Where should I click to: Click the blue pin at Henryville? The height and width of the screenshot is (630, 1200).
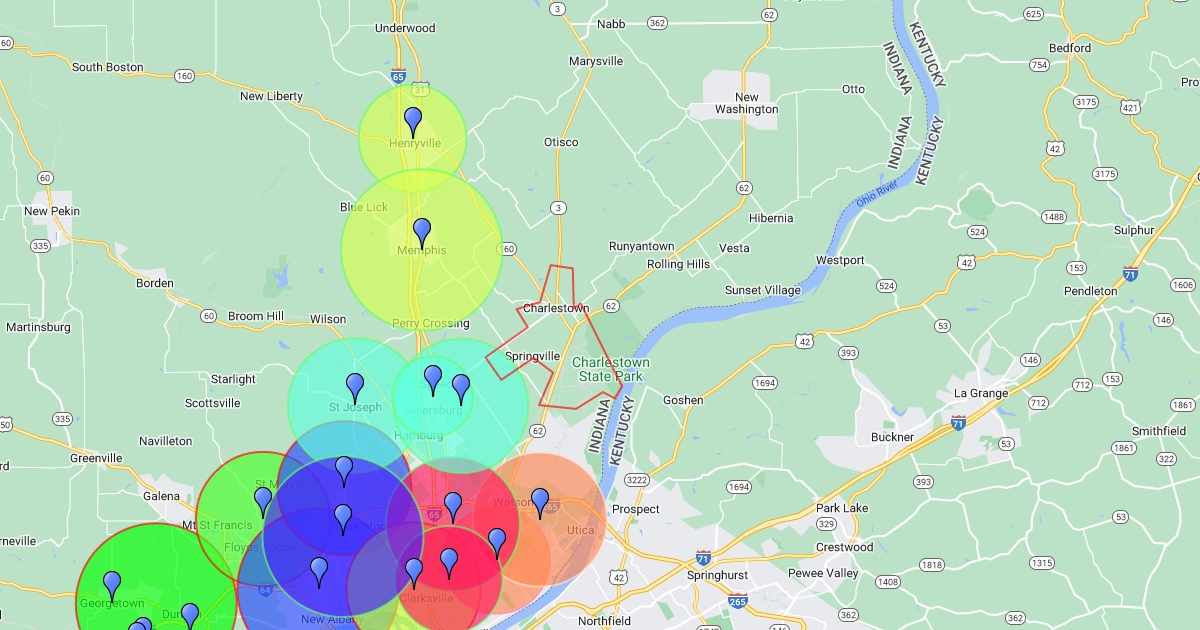[x=413, y=123]
